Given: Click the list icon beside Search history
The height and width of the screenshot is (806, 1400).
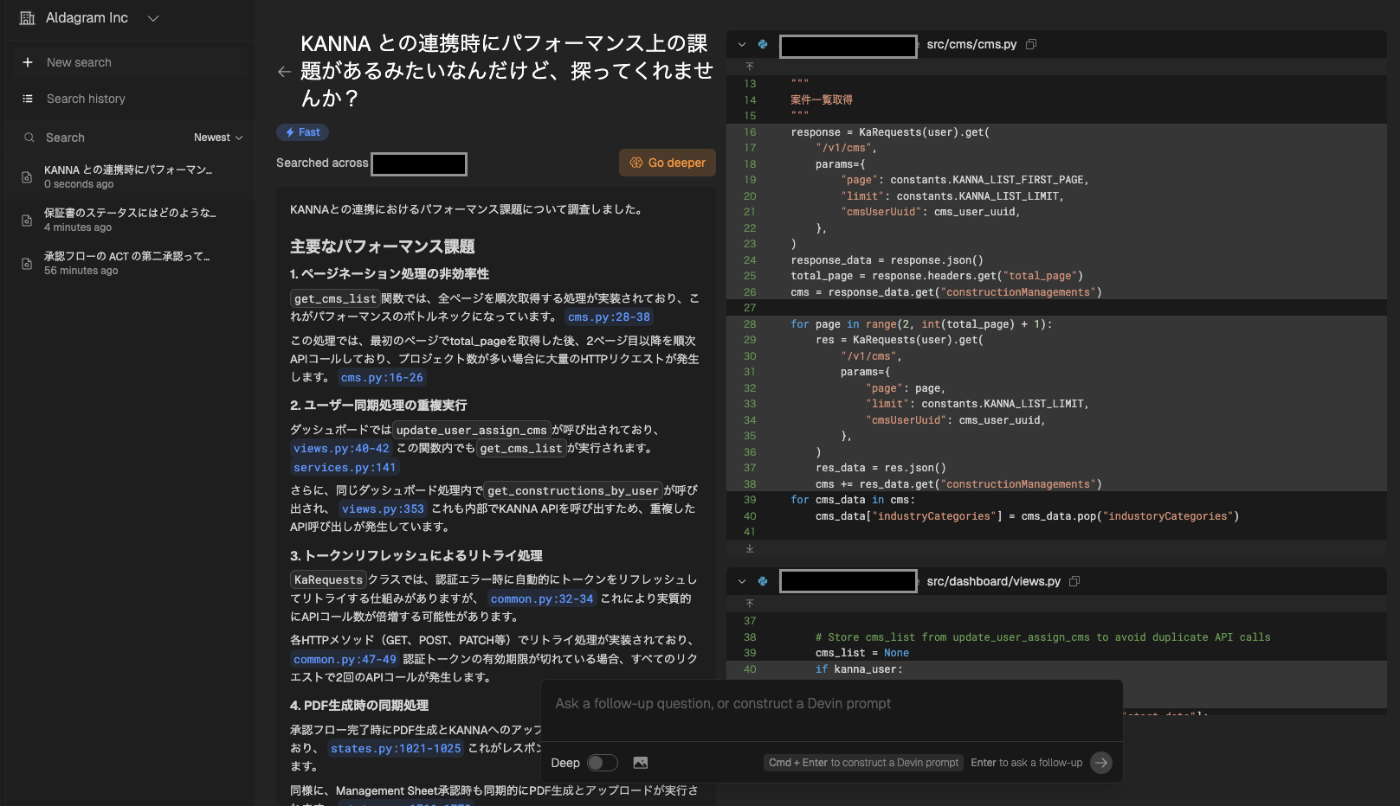Looking at the screenshot, I should coord(27,98).
